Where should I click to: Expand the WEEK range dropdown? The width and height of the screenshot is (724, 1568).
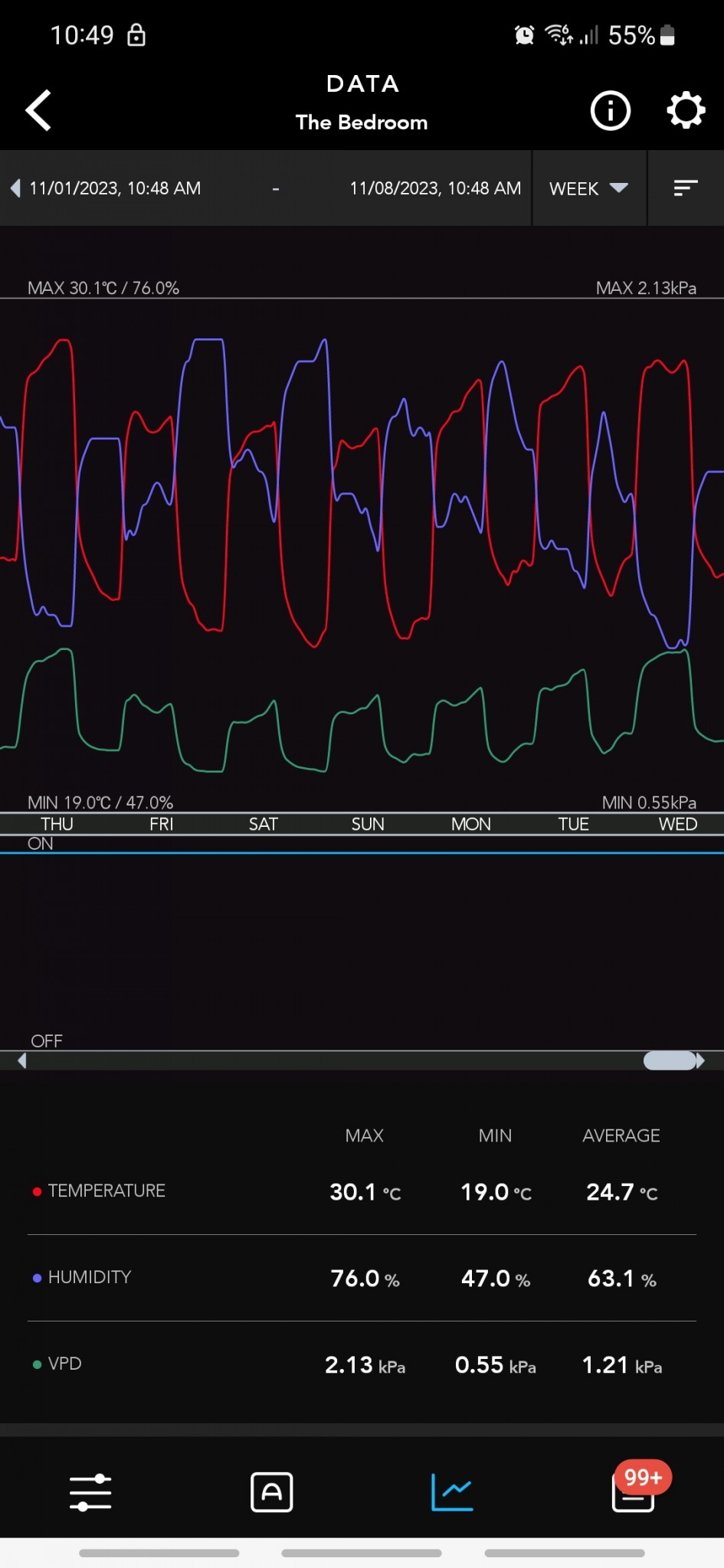588,188
